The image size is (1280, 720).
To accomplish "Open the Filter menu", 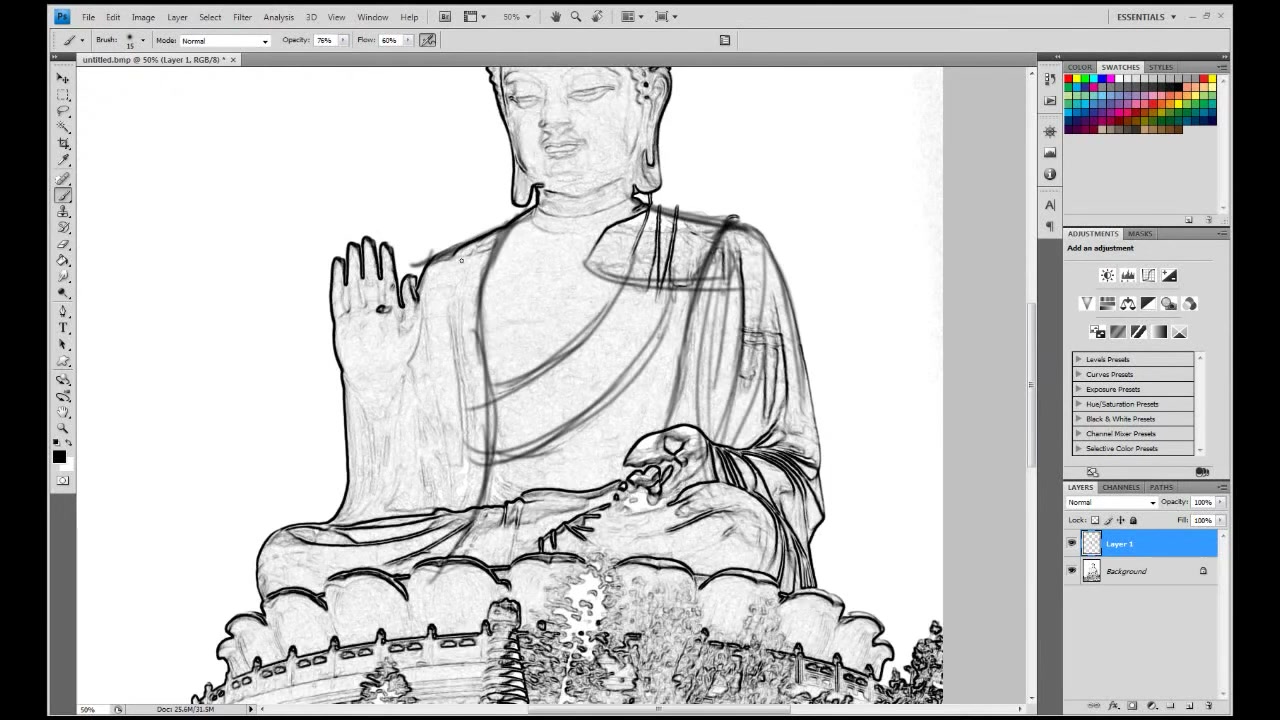I will (242, 17).
